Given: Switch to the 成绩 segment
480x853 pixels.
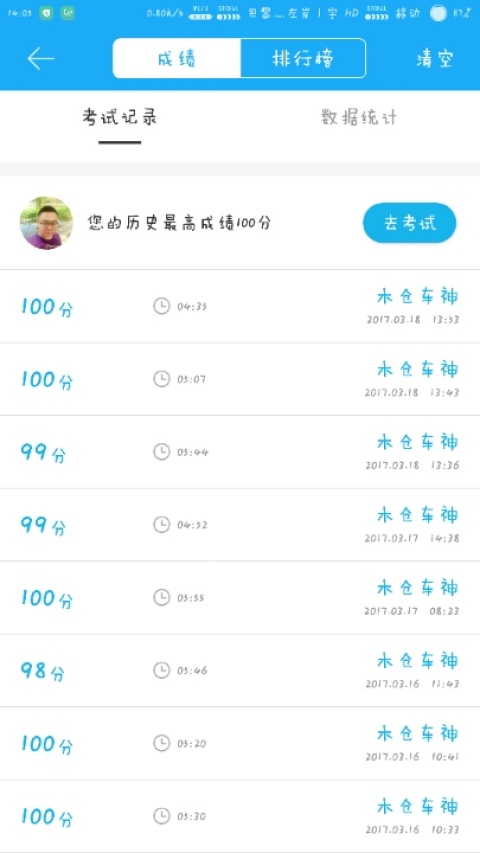Looking at the screenshot, I should [176, 58].
